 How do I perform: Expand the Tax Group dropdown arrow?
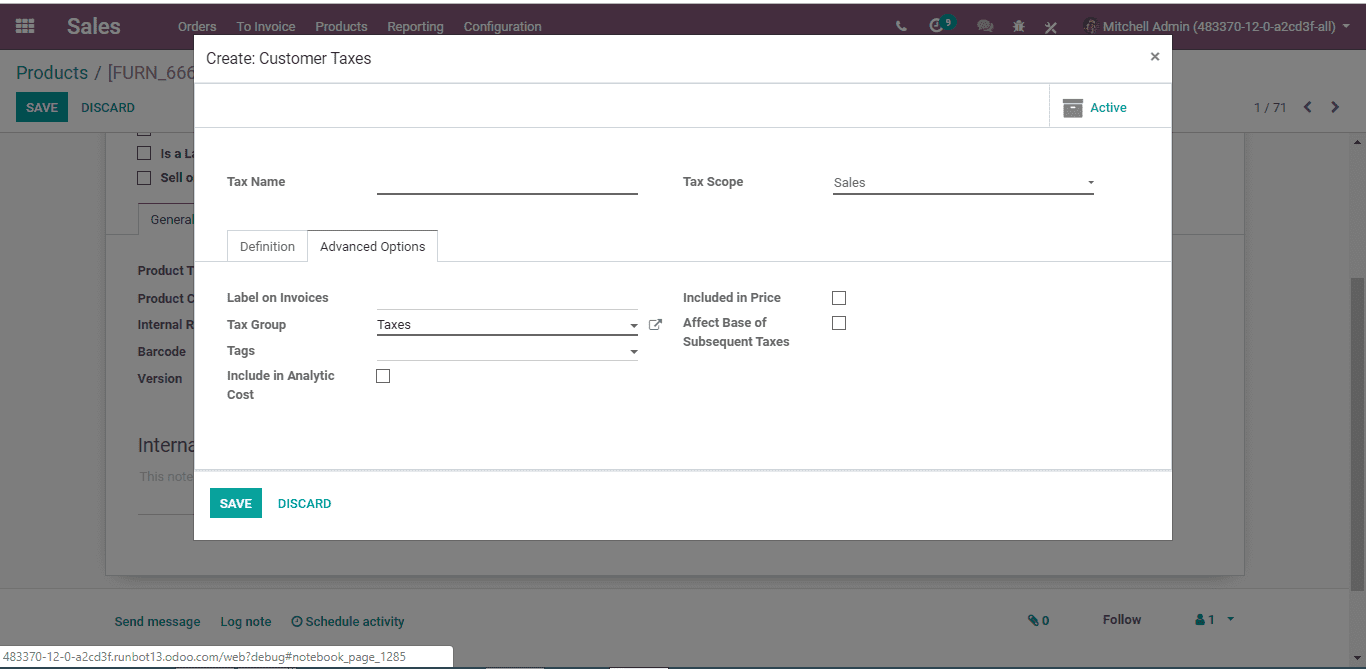pos(634,326)
